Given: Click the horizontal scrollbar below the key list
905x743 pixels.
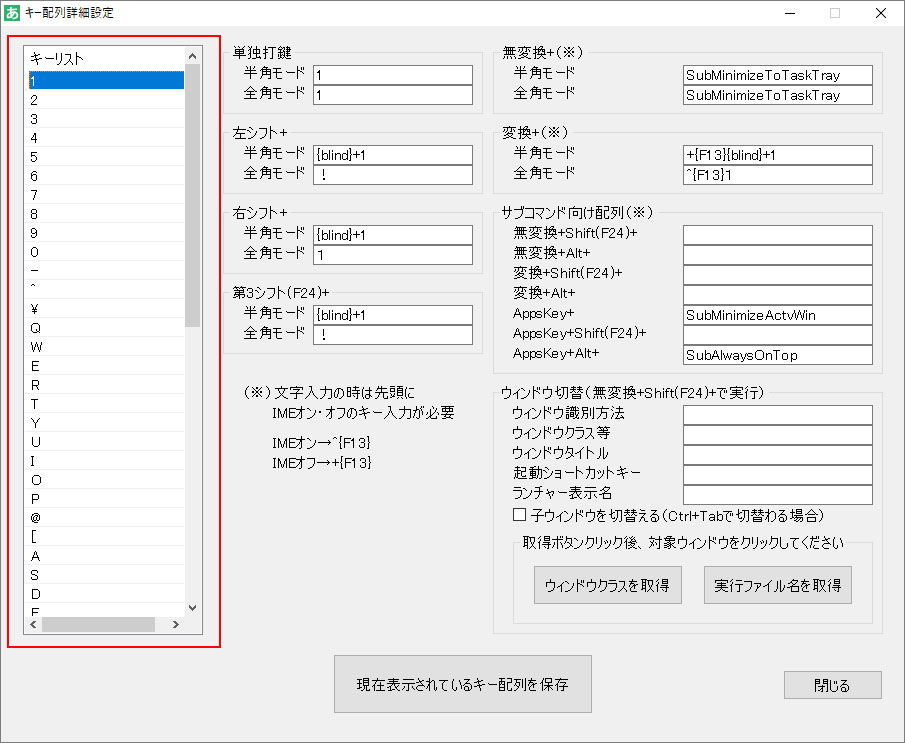Looking at the screenshot, I should tap(100, 624).
